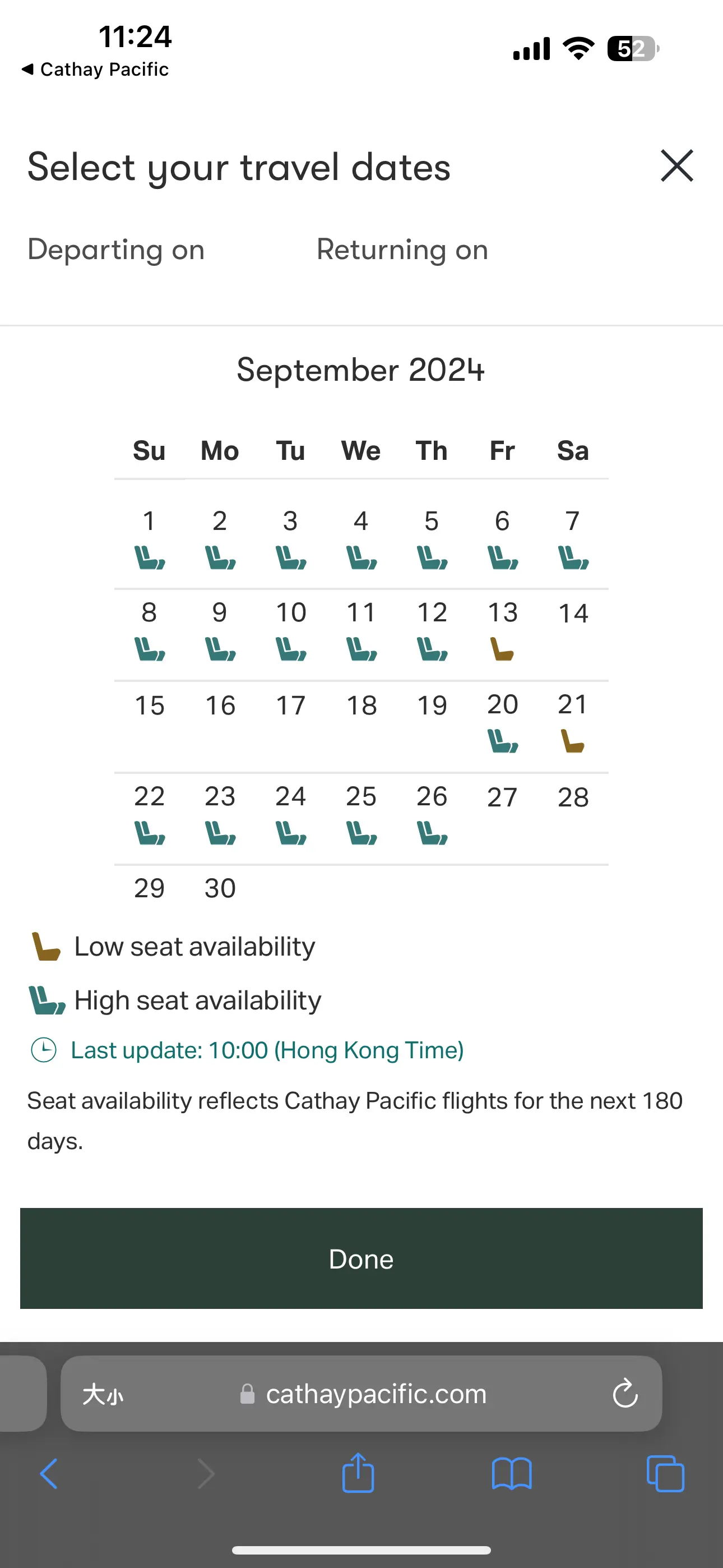Screen dimensions: 723x1568
Task: Click the brown seat icon under September 21
Action: click(x=573, y=741)
